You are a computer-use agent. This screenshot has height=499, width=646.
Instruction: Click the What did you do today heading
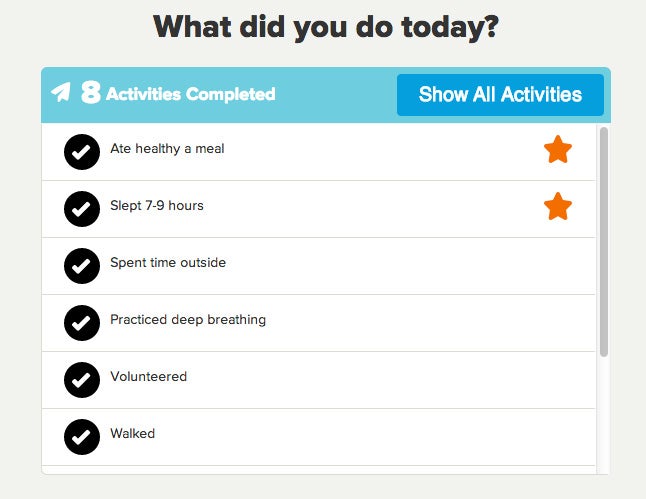326,27
